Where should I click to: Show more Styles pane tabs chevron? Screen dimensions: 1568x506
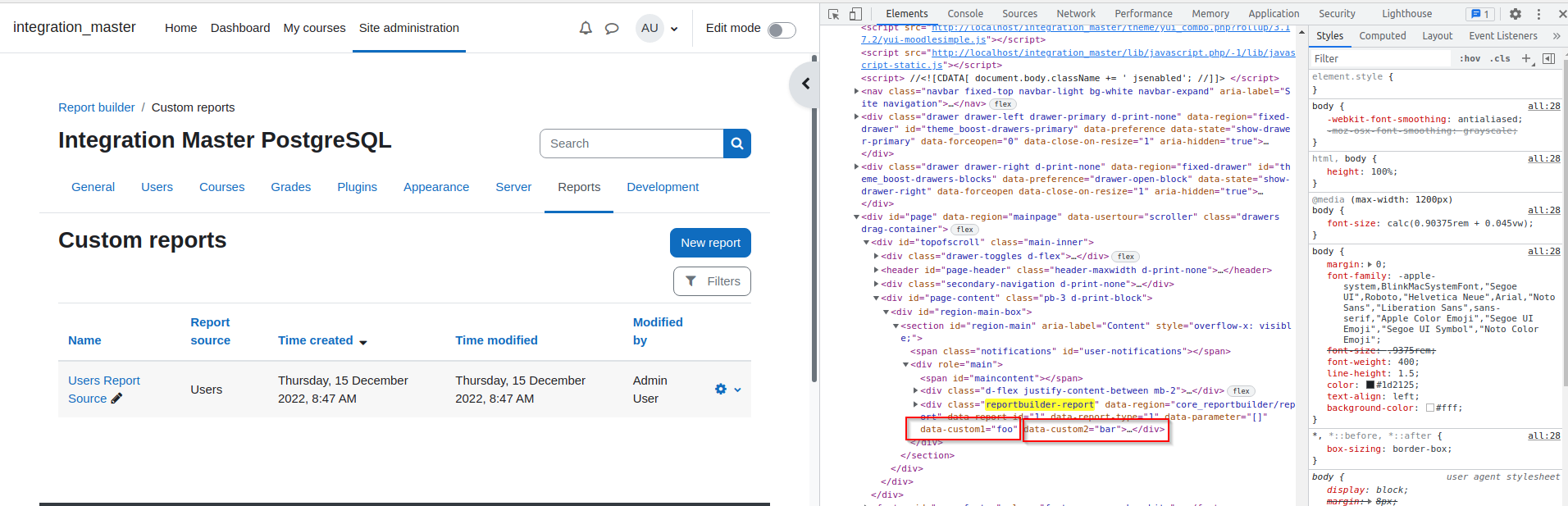(1556, 36)
